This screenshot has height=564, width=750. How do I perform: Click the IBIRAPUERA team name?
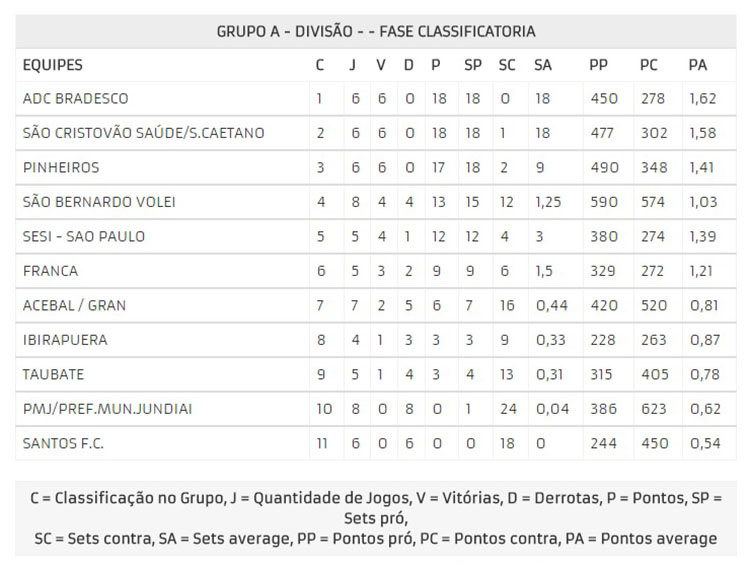tap(65, 340)
